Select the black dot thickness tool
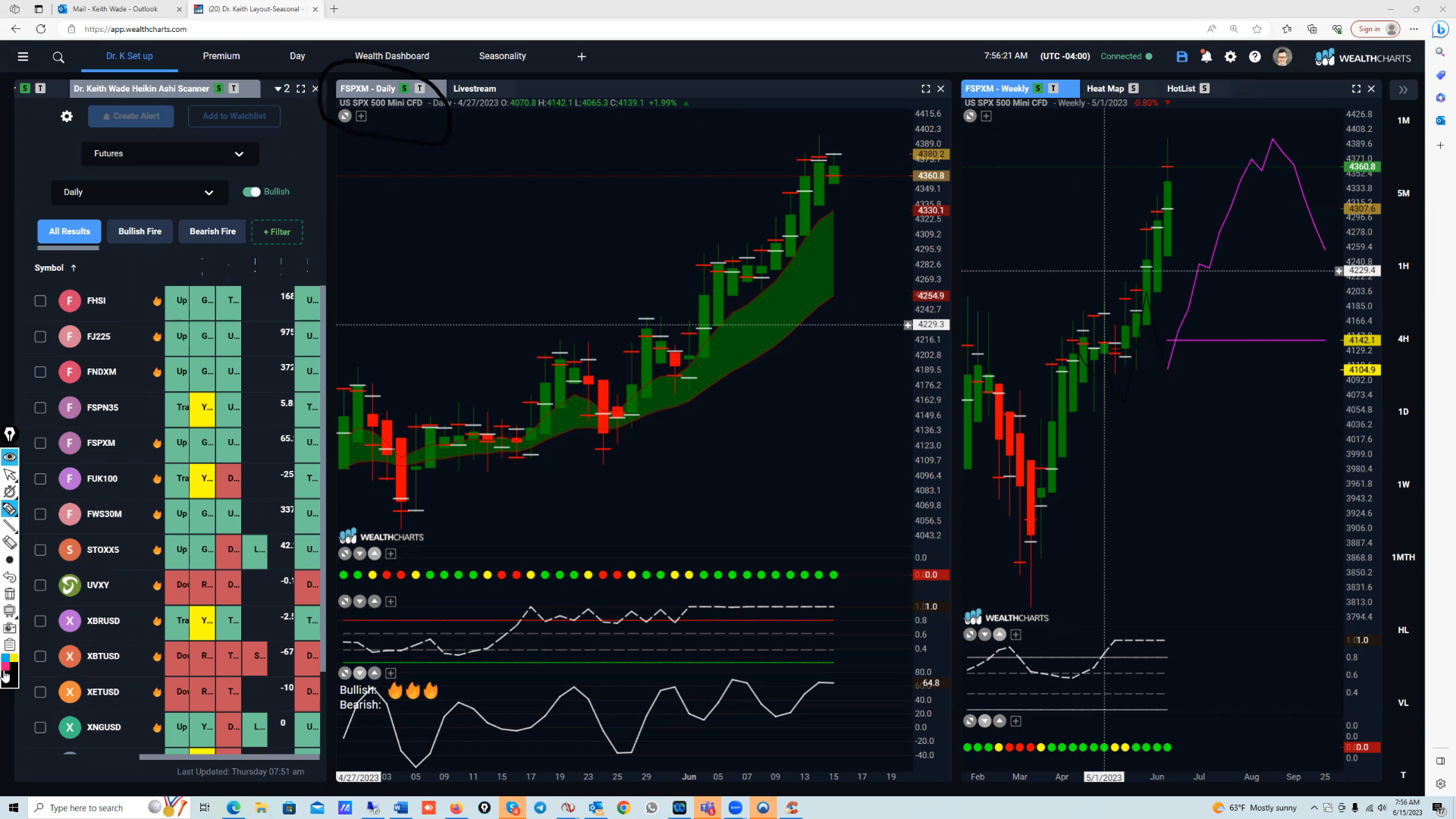 (x=10, y=560)
